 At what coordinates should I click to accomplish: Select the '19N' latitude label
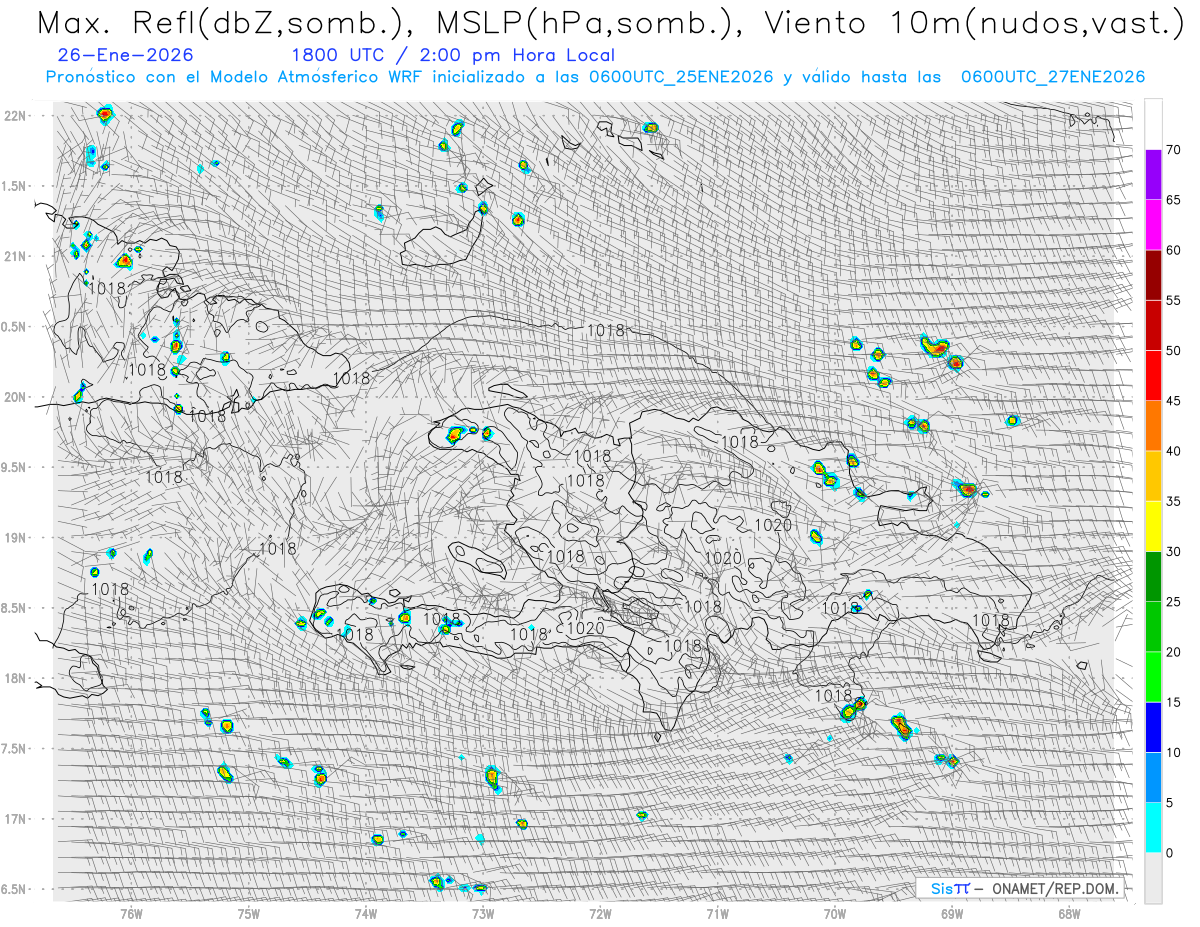click(14, 537)
